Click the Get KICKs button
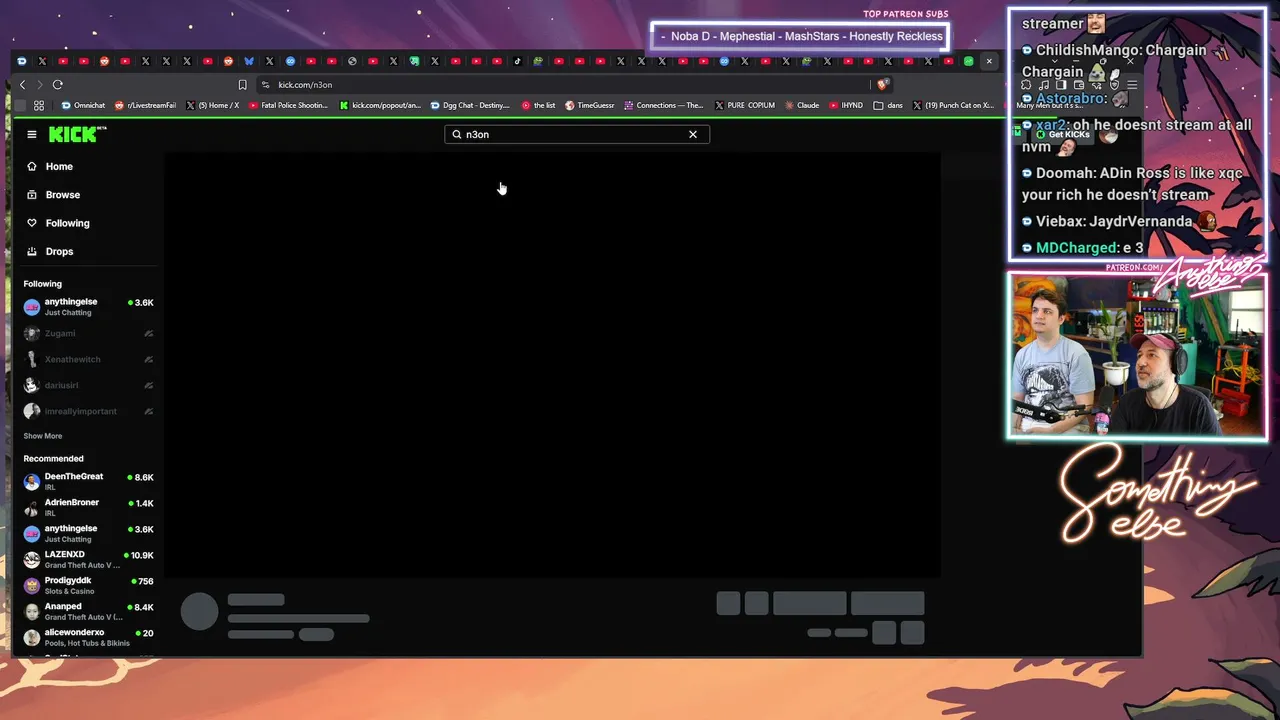 pyautogui.click(x=1063, y=134)
